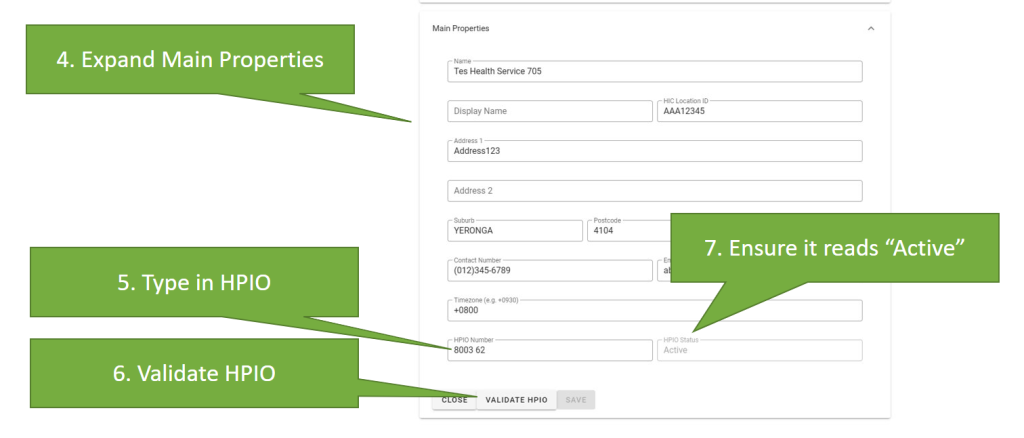Select the green "4. Expand Main Properties" callout

pos(190,60)
